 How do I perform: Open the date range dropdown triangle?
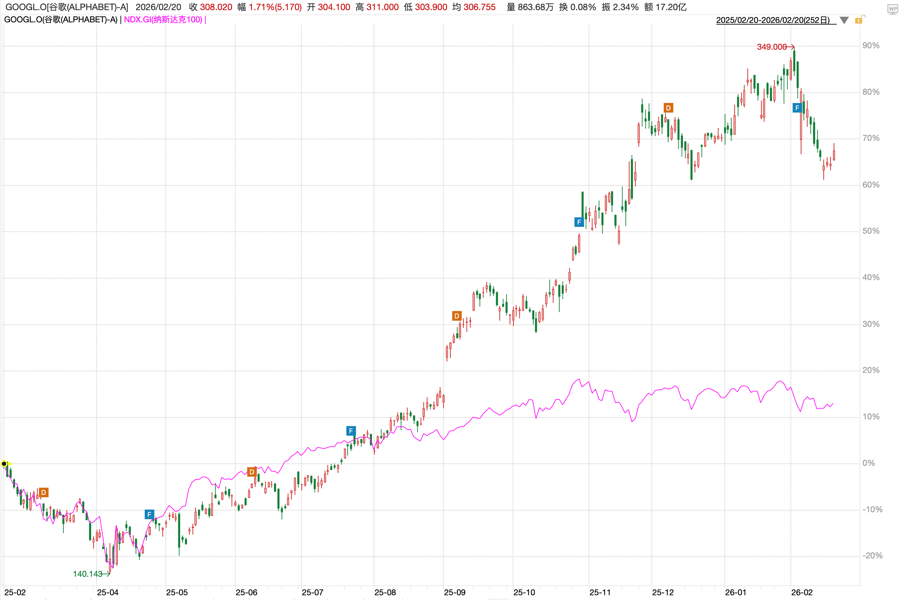(844, 20)
